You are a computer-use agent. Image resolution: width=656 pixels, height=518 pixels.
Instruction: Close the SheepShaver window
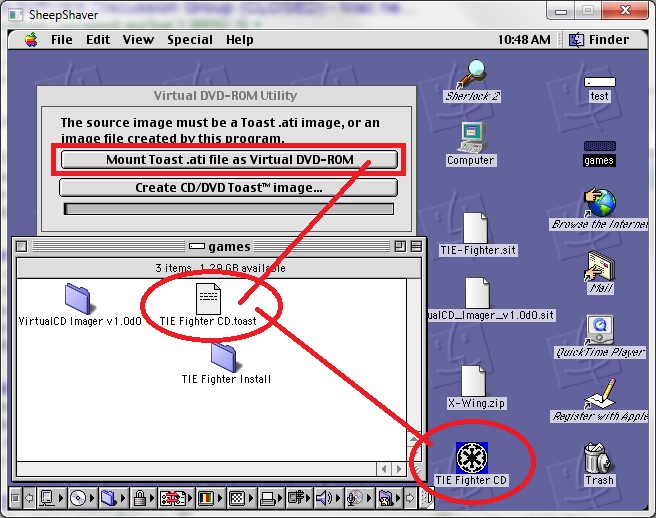pos(625,10)
